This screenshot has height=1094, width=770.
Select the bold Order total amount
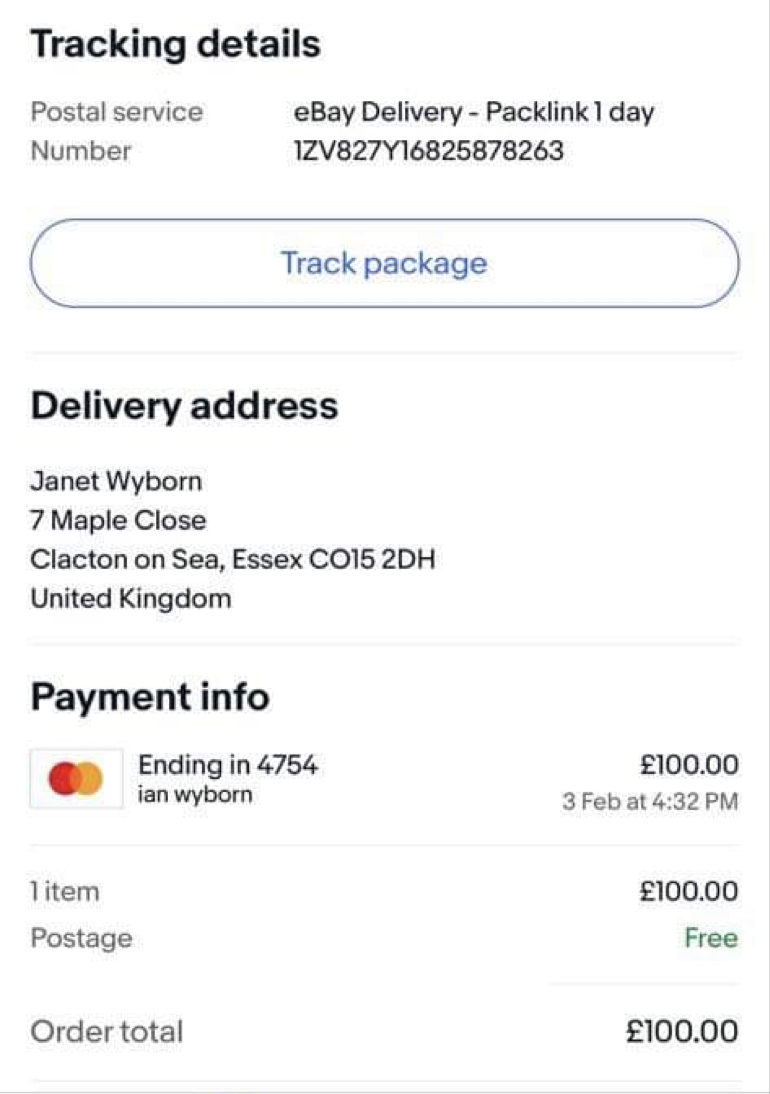[x=682, y=1032]
